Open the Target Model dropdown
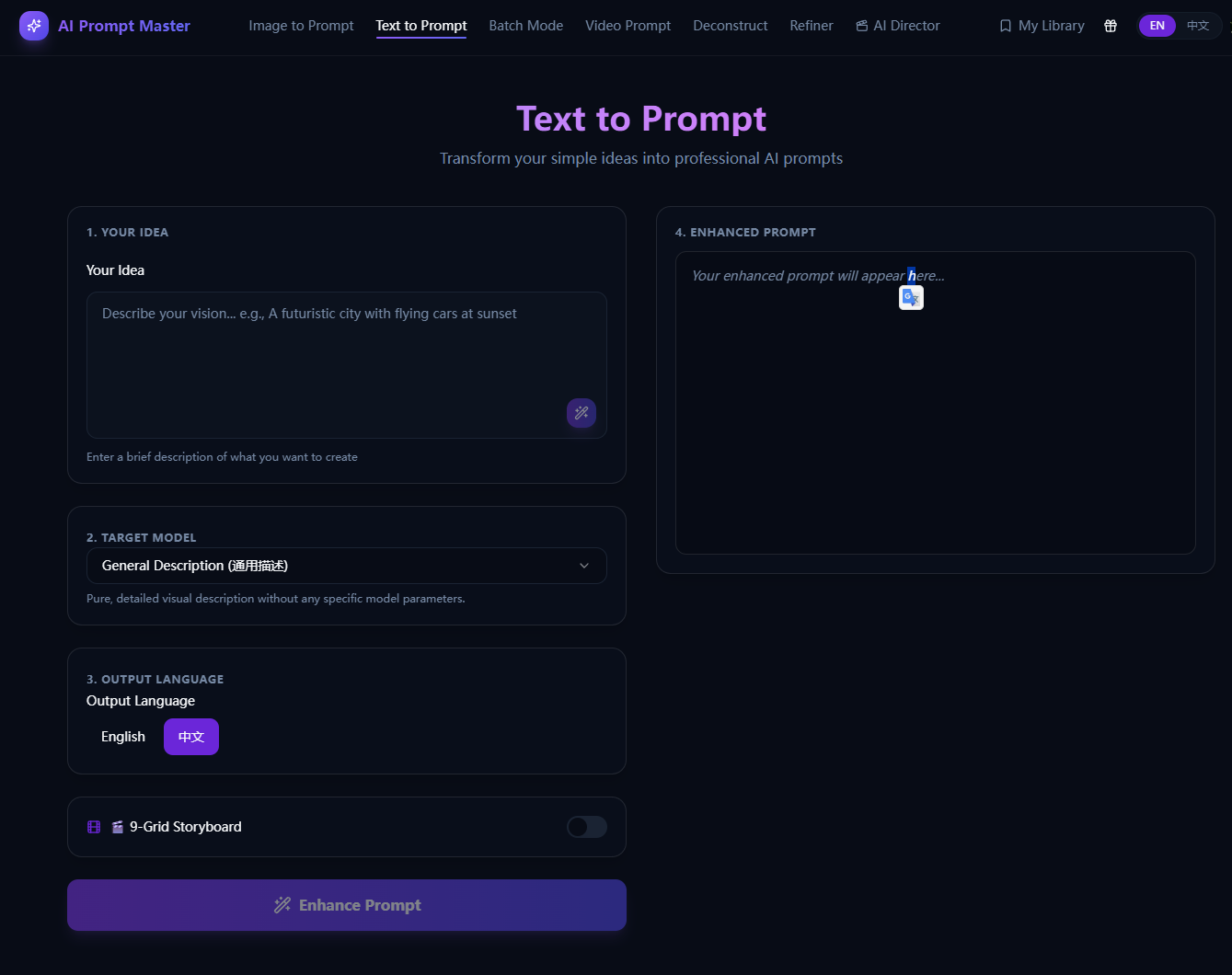The width and height of the screenshot is (1232, 975). click(346, 565)
